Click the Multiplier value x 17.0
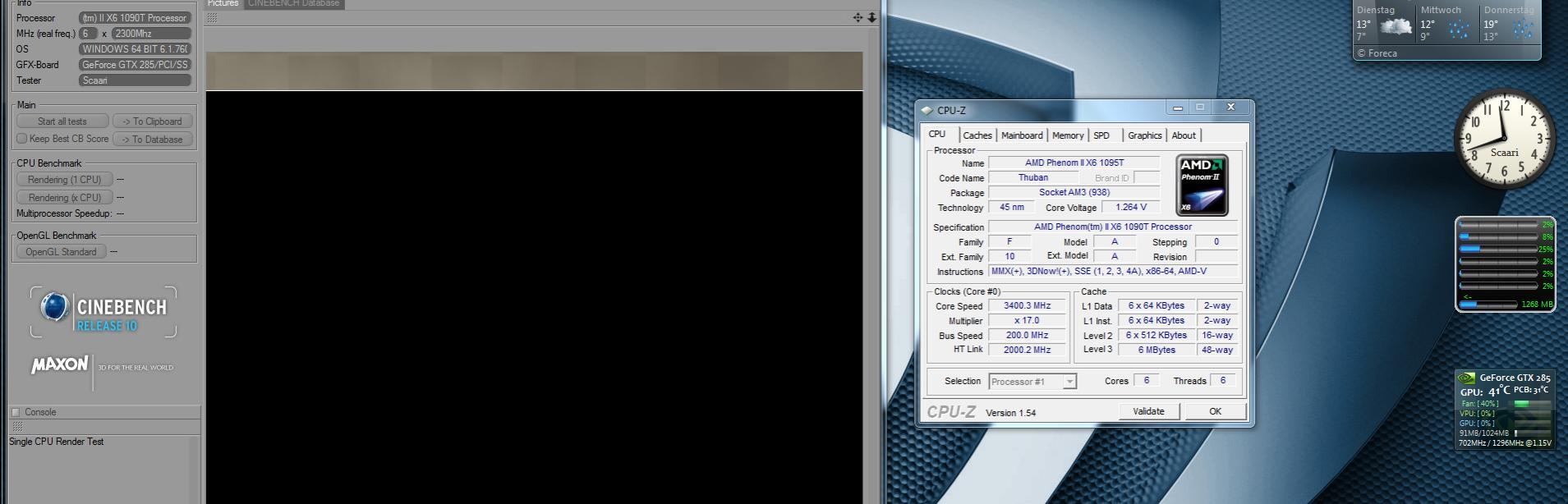 click(1027, 320)
